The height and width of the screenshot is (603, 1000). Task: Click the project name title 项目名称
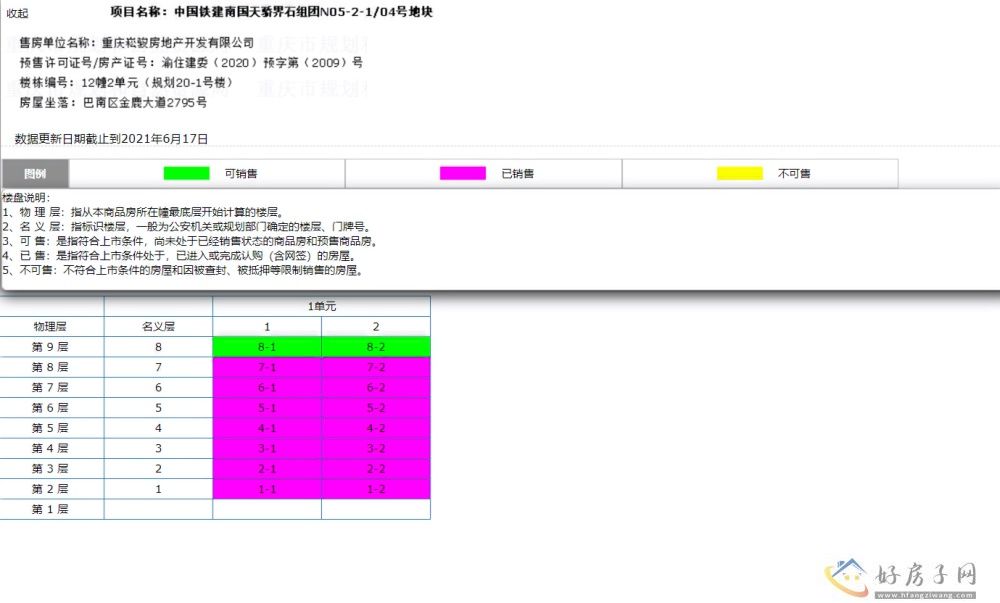pos(271,12)
